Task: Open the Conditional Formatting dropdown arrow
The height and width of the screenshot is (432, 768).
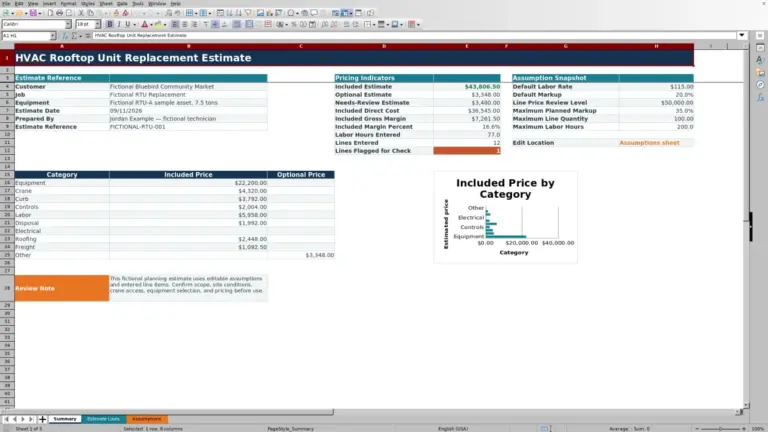Action: 418,24
